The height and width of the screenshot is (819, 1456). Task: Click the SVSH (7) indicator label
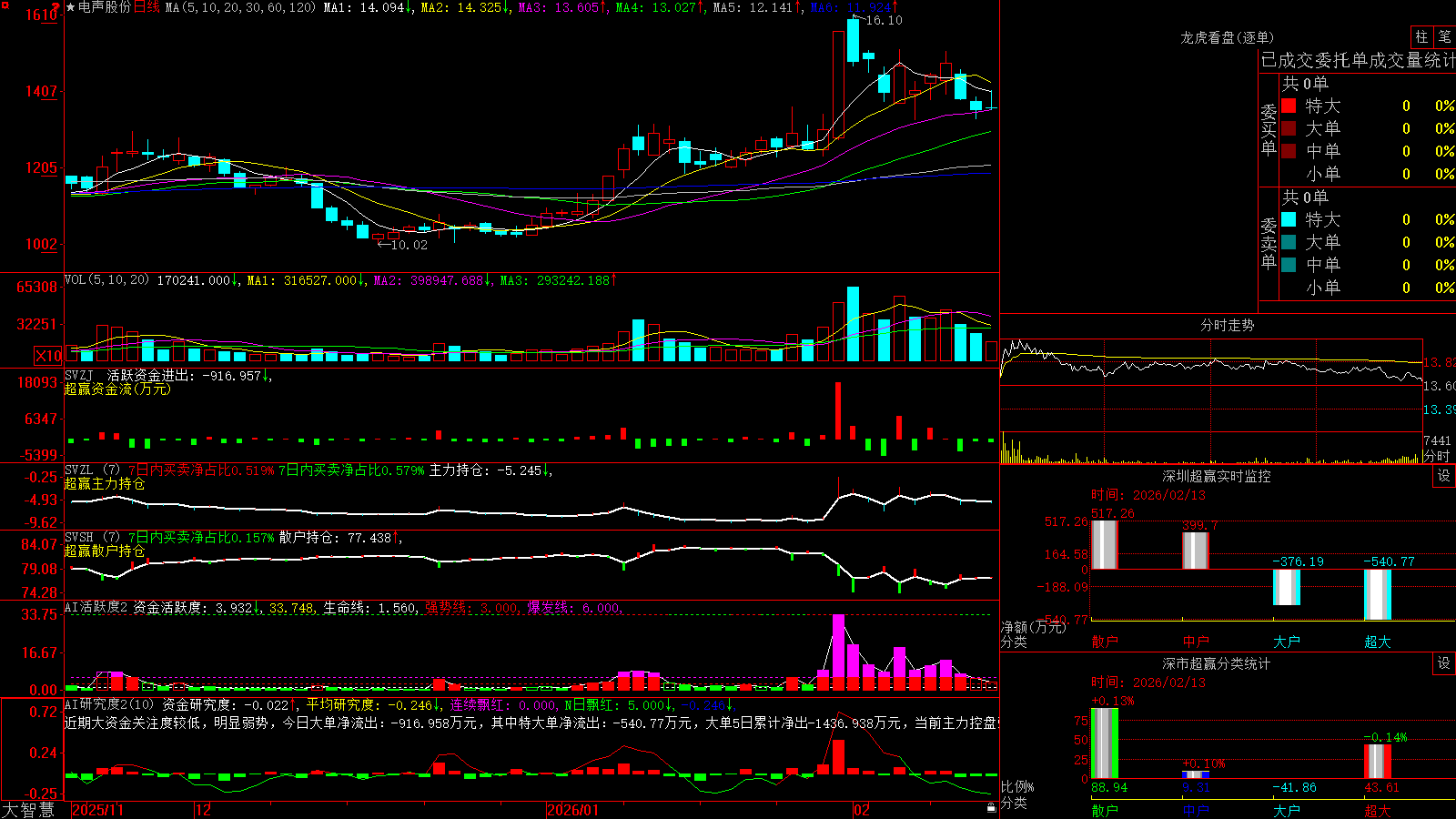[x=92, y=538]
